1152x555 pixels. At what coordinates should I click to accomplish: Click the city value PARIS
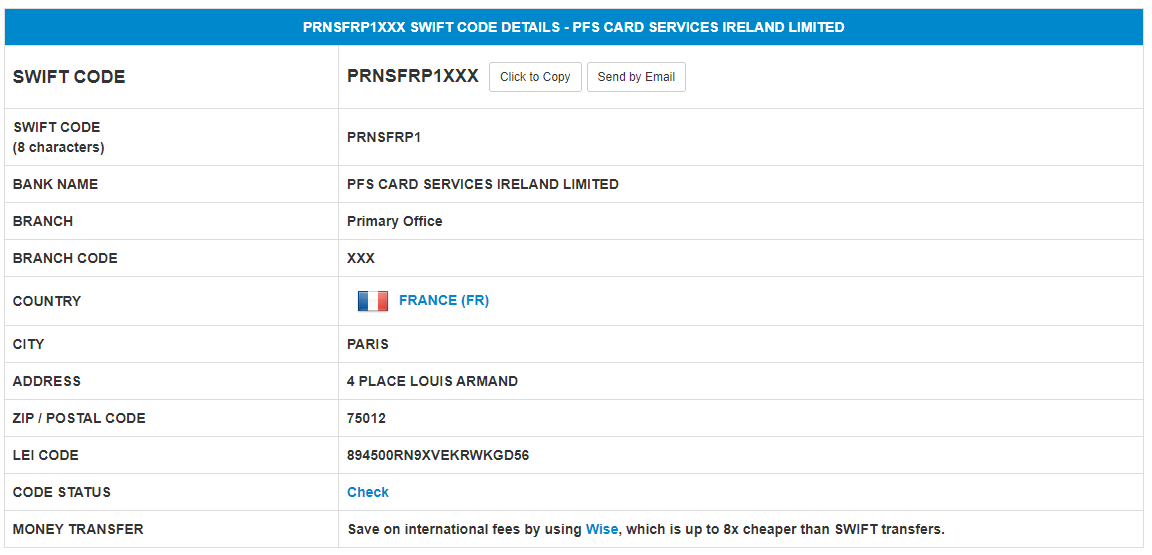368,344
